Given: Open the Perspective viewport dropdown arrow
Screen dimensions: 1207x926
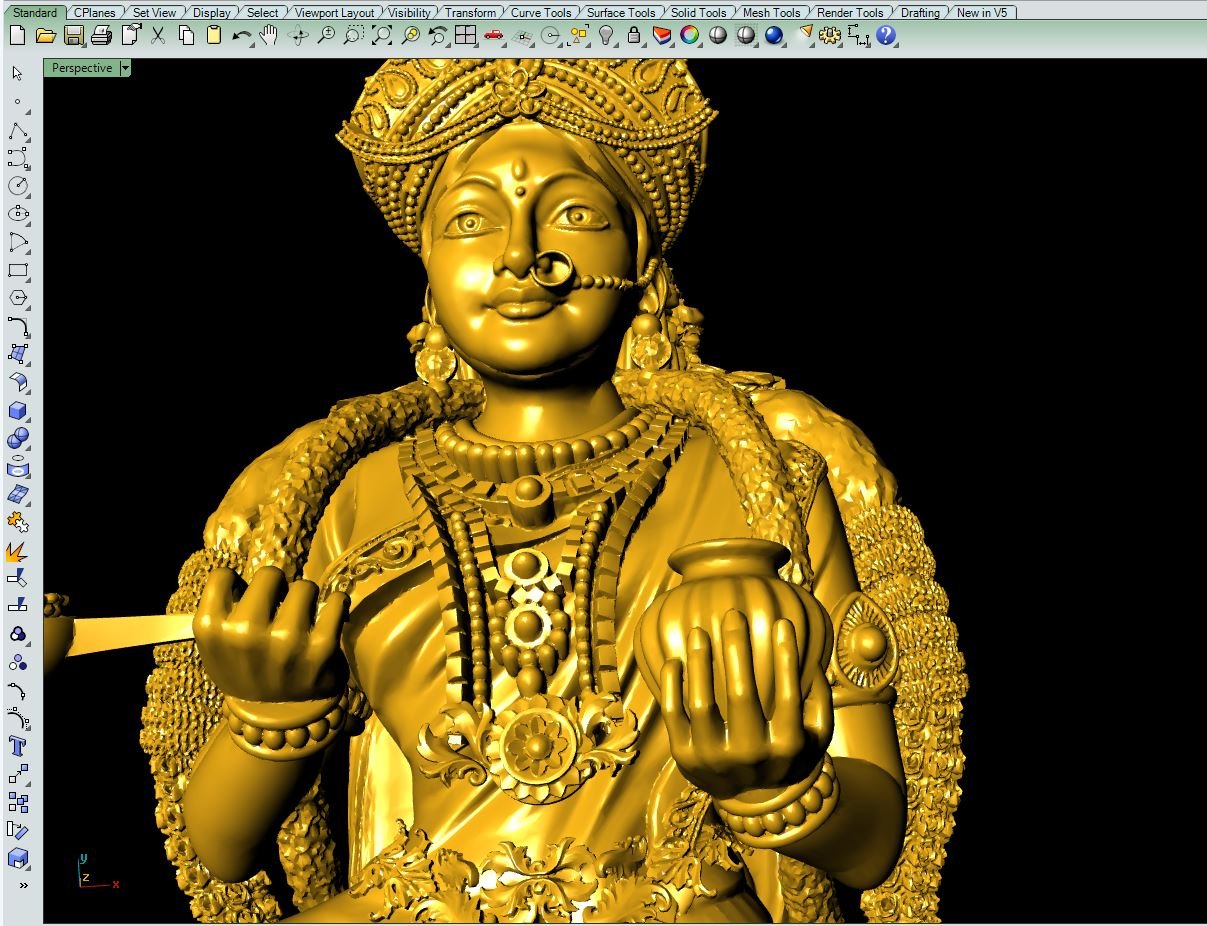Looking at the screenshot, I should pos(125,68).
